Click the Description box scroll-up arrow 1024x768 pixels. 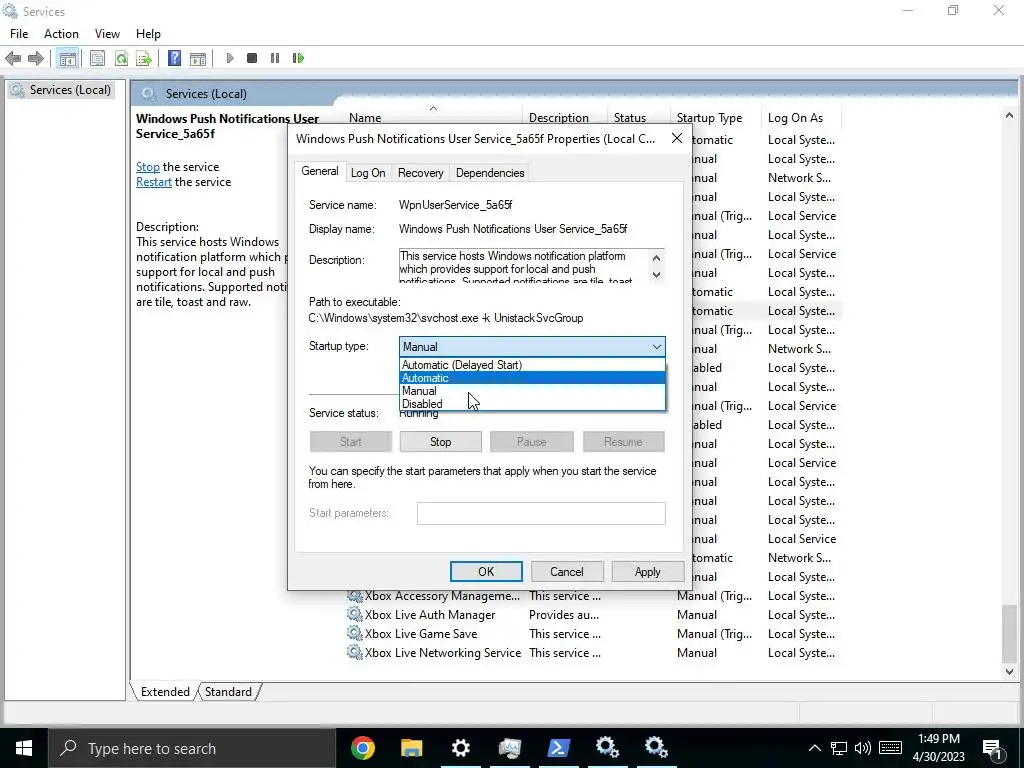coord(656,258)
